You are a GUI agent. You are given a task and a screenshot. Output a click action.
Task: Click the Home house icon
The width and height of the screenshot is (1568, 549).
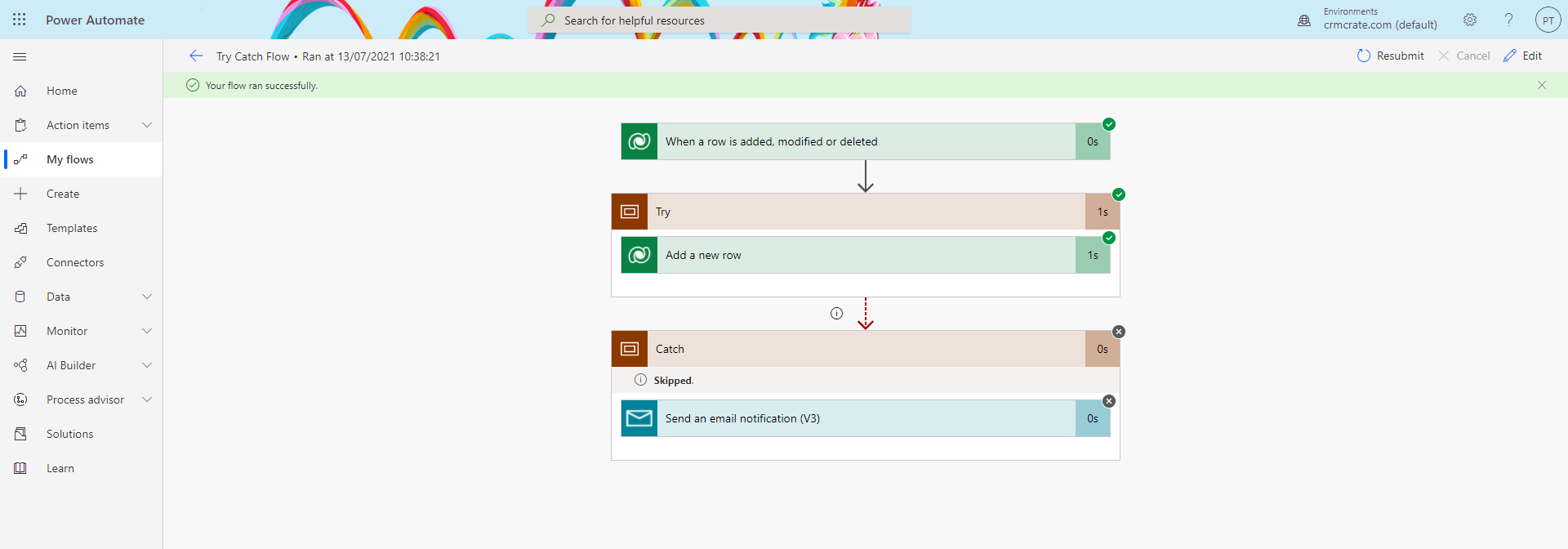coord(21,91)
